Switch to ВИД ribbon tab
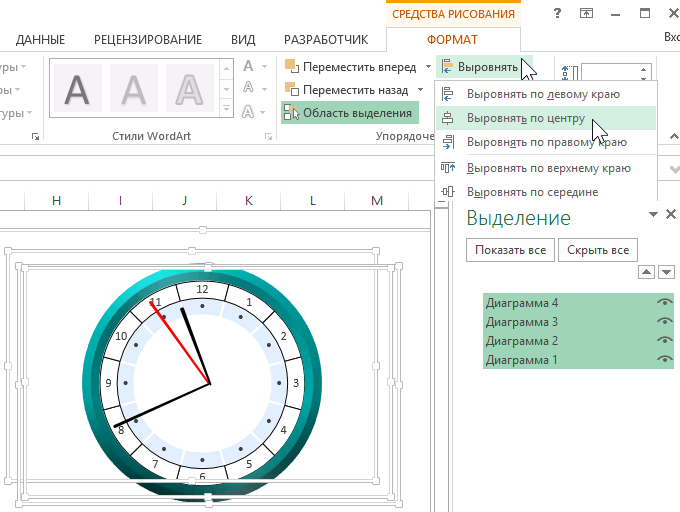The image size is (680, 512). click(x=243, y=40)
